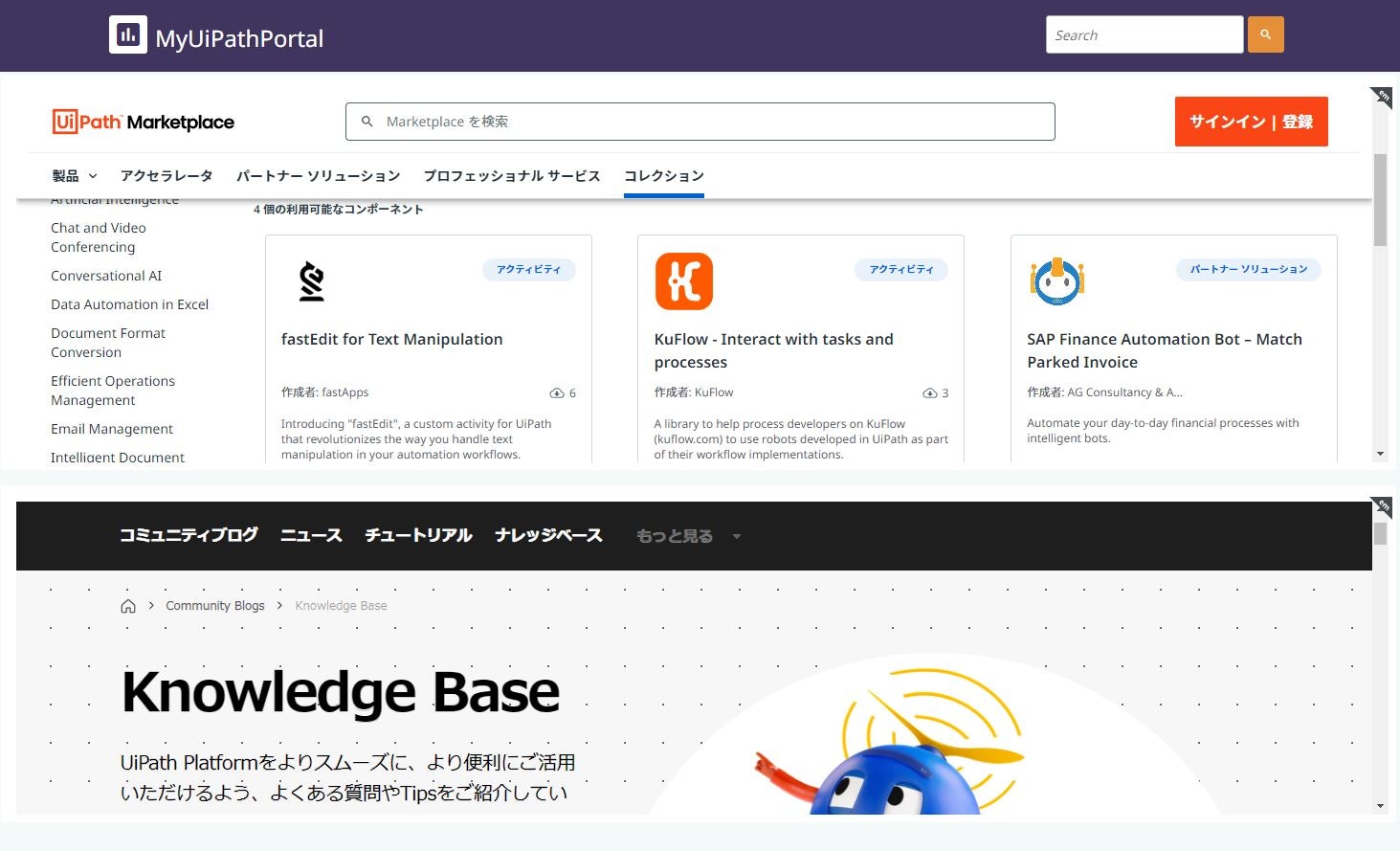1400x851 pixels.
Task: Click the magnifier inside the Marketplace search bar
Action: click(367, 121)
